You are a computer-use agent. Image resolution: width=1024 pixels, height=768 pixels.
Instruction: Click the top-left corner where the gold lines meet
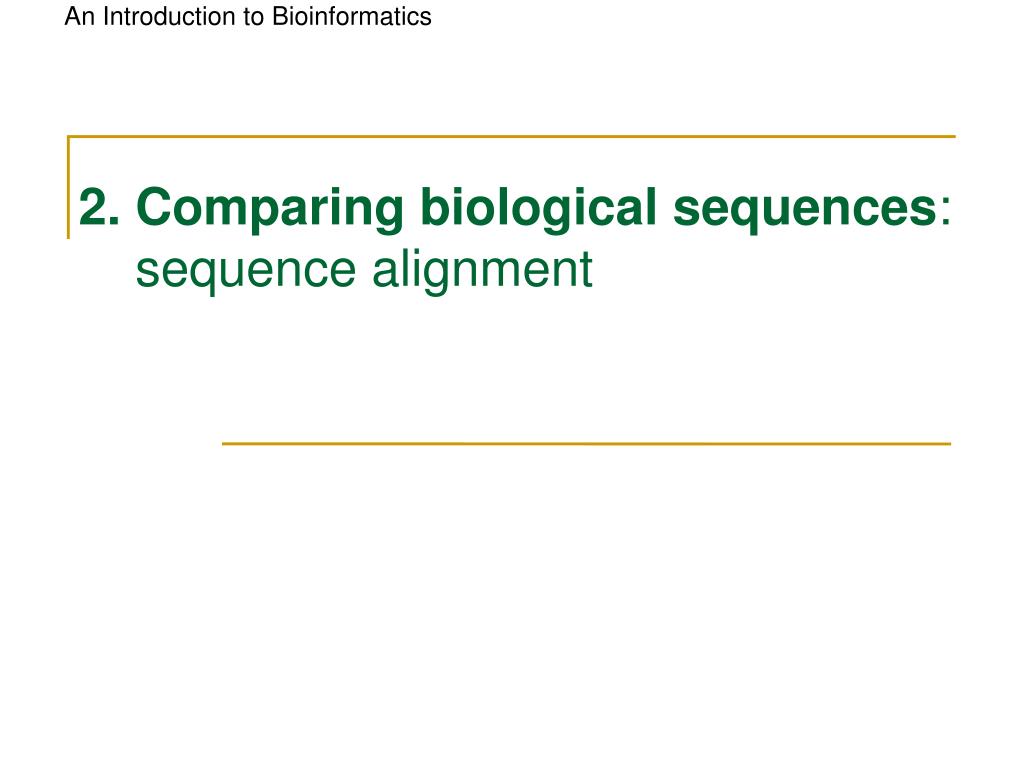pyautogui.click(x=69, y=136)
